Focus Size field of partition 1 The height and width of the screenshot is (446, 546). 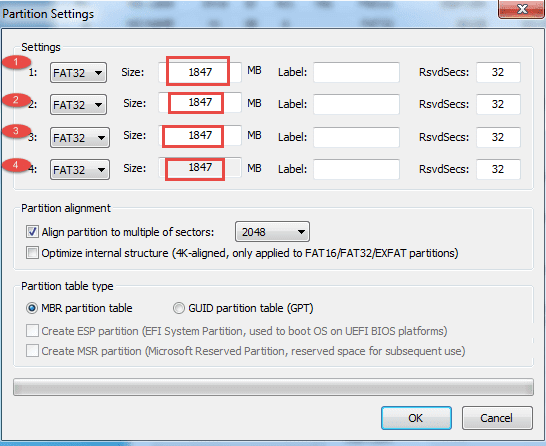point(200,72)
